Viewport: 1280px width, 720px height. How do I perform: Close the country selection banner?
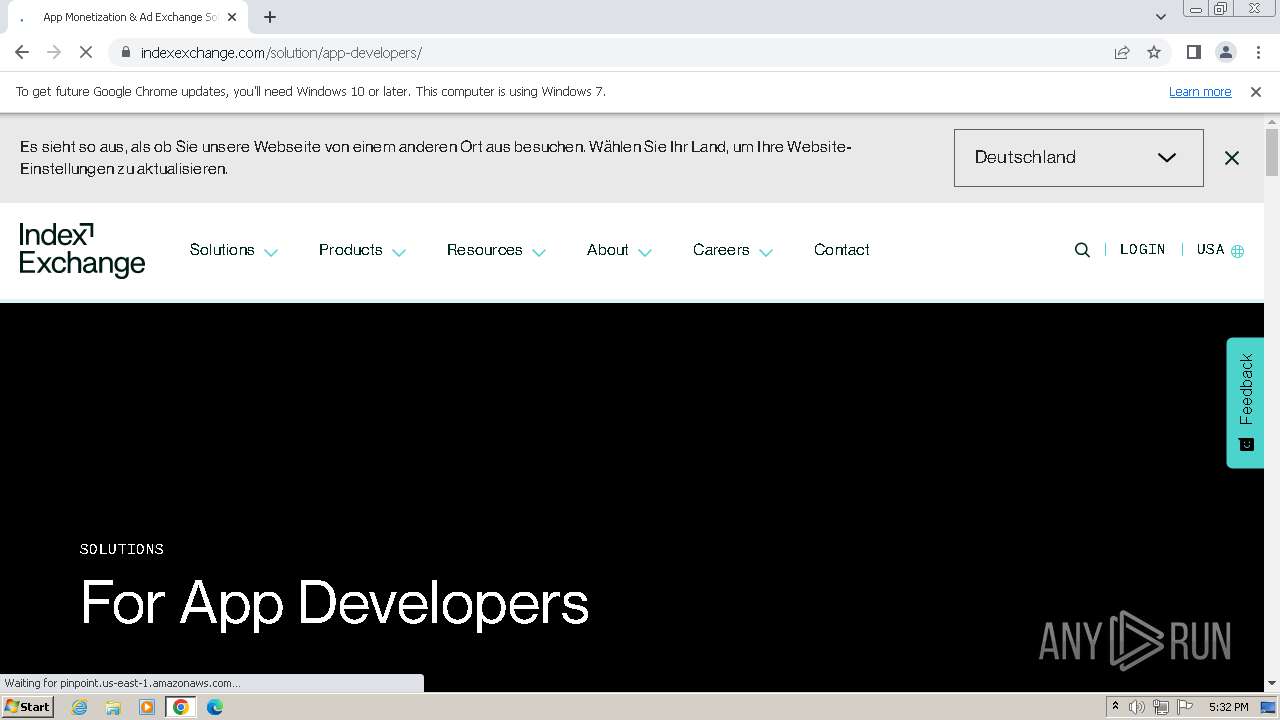click(1232, 158)
